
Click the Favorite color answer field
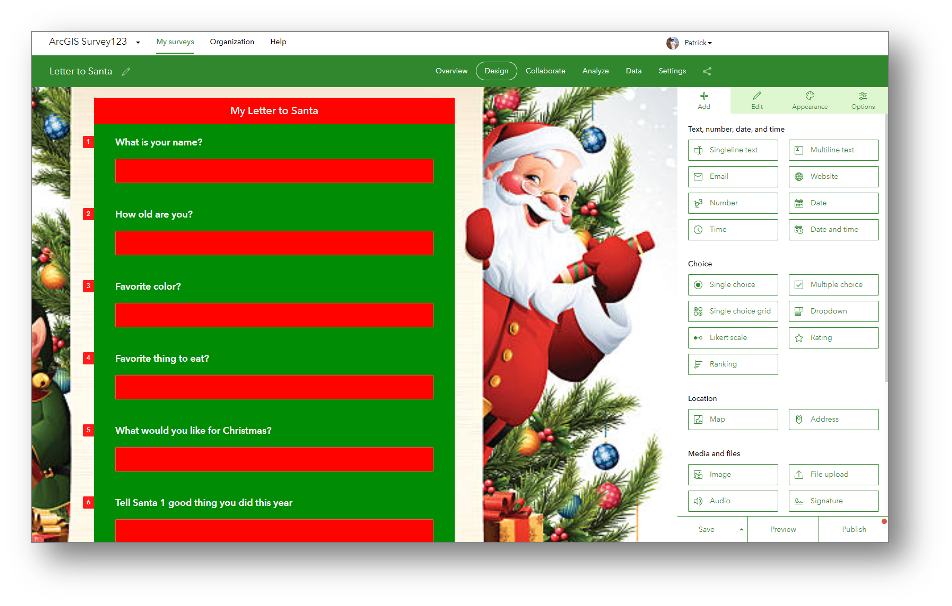[x=274, y=315]
